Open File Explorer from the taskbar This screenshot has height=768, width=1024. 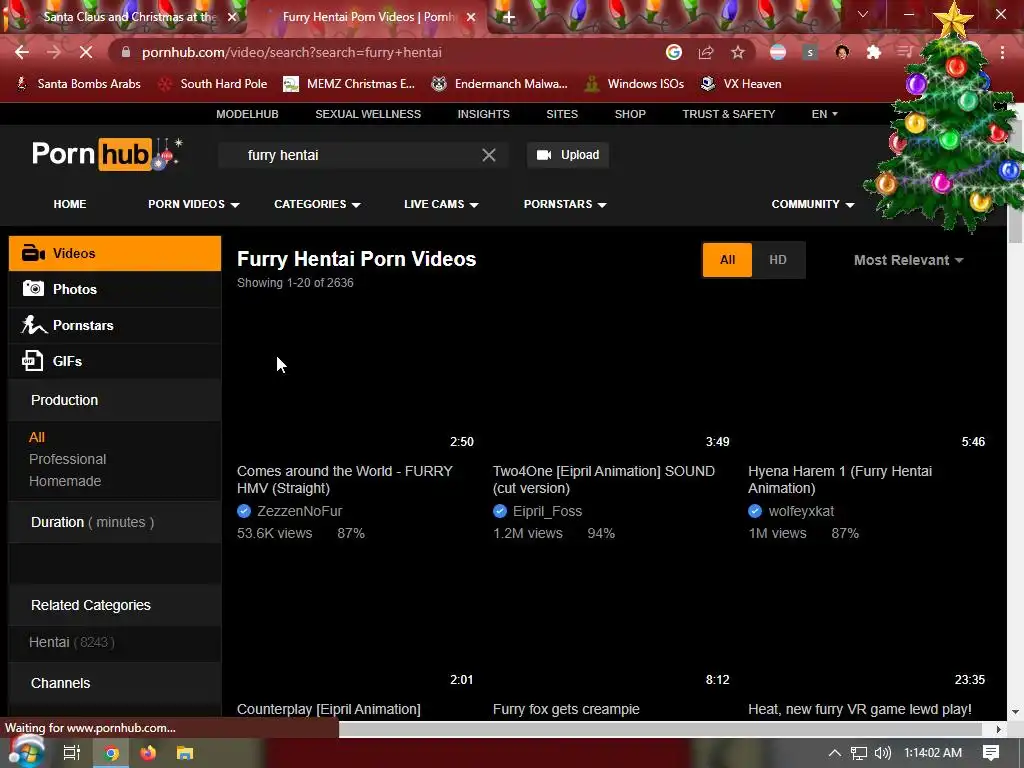185,753
